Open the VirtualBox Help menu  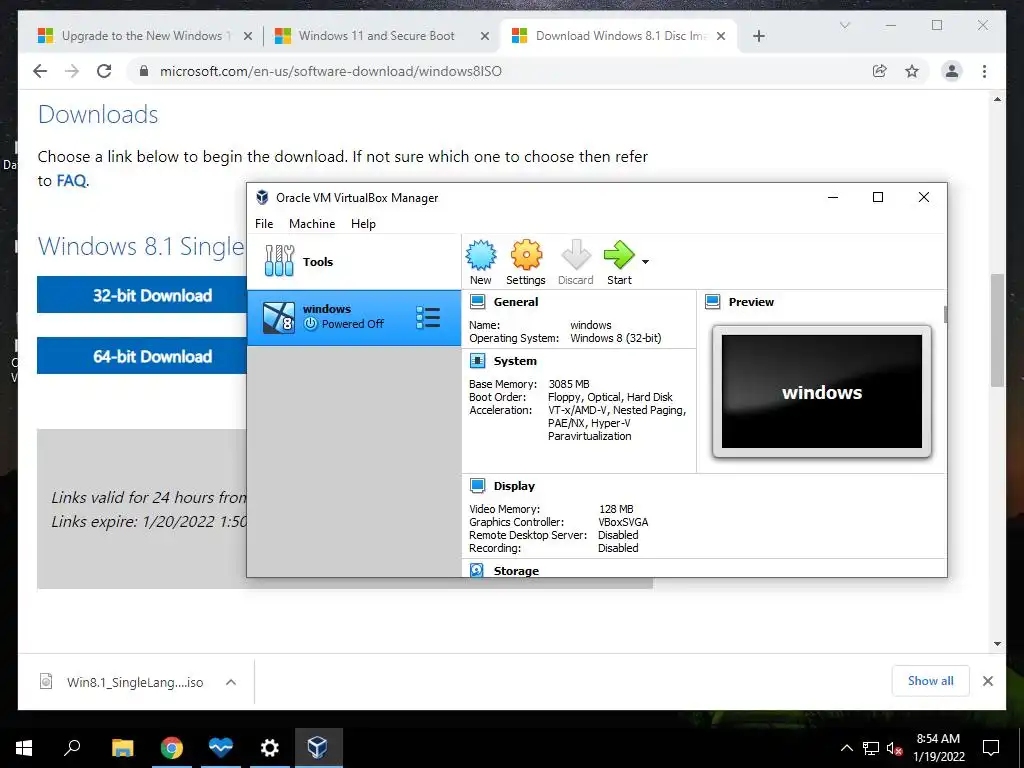pos(363,223)
